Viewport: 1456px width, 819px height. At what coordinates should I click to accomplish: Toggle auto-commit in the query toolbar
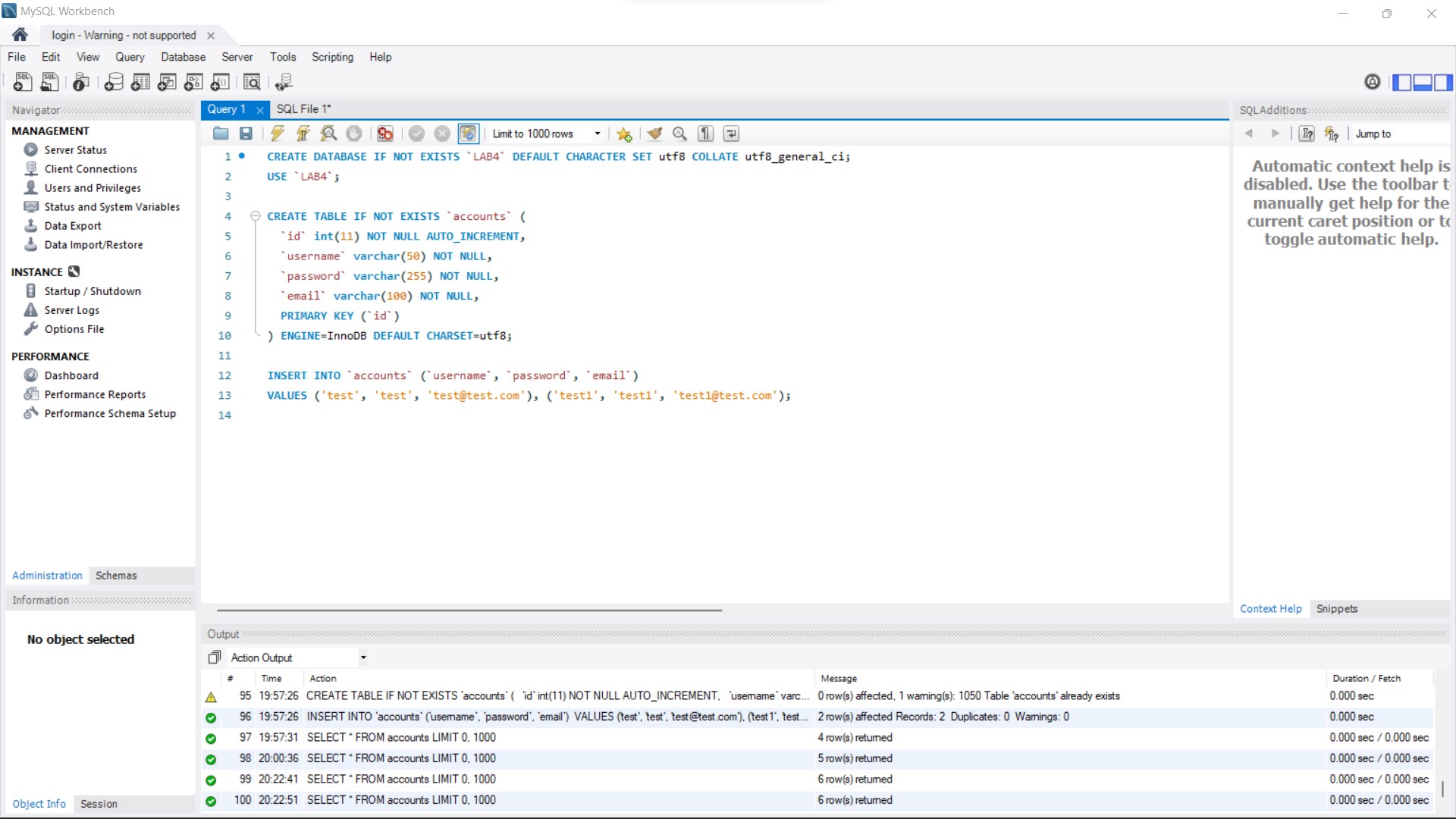[469, 133]
